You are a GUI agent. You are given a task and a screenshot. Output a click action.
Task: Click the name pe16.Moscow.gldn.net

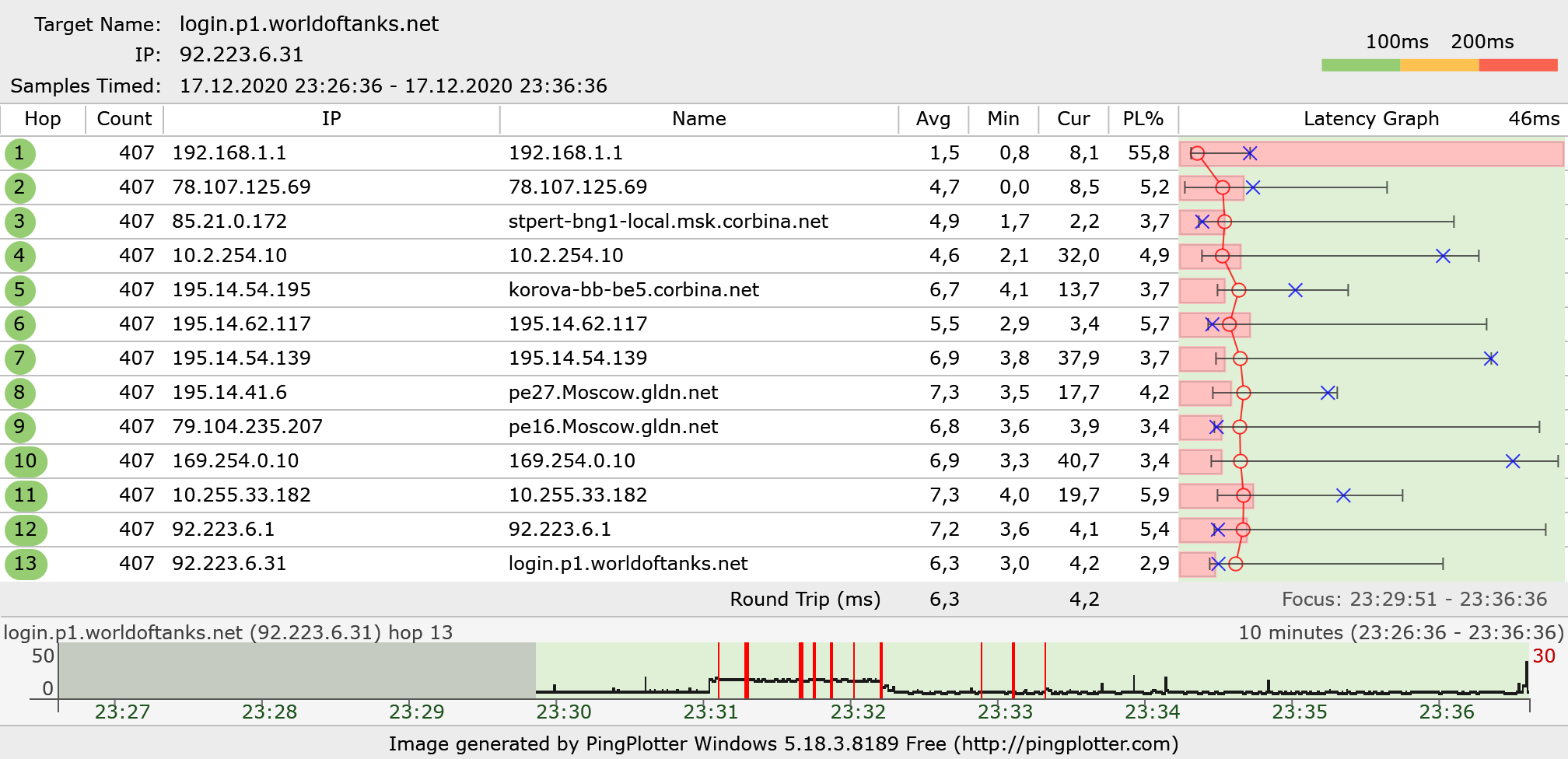[x=613, y=427]
